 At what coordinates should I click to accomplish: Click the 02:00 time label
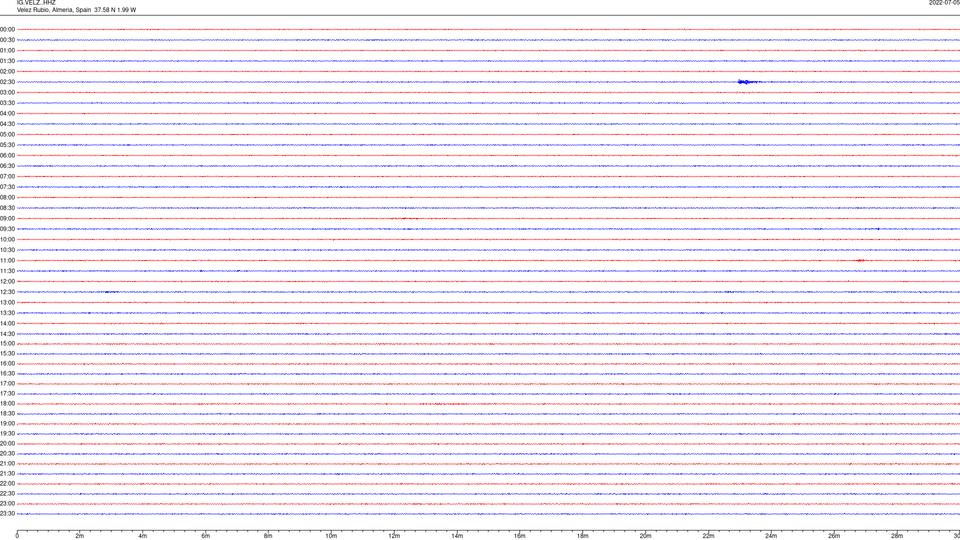pyautogui.click(x=7, y=72)
